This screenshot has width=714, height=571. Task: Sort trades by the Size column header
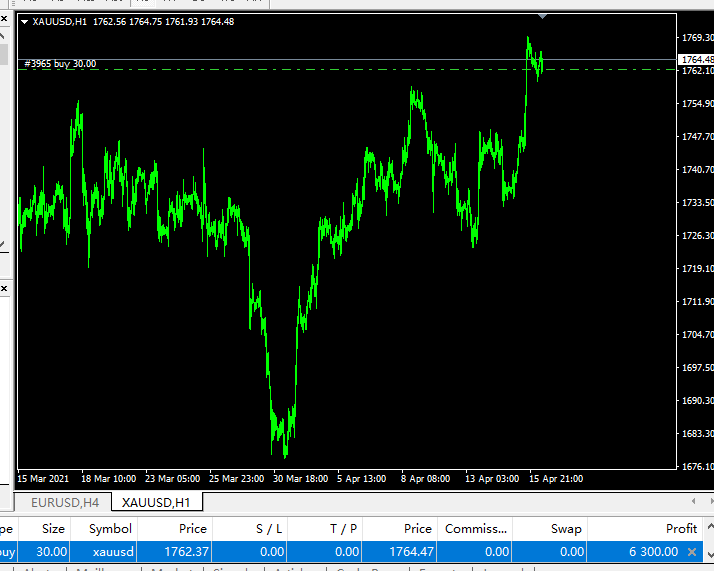click(x=44, y=529)
